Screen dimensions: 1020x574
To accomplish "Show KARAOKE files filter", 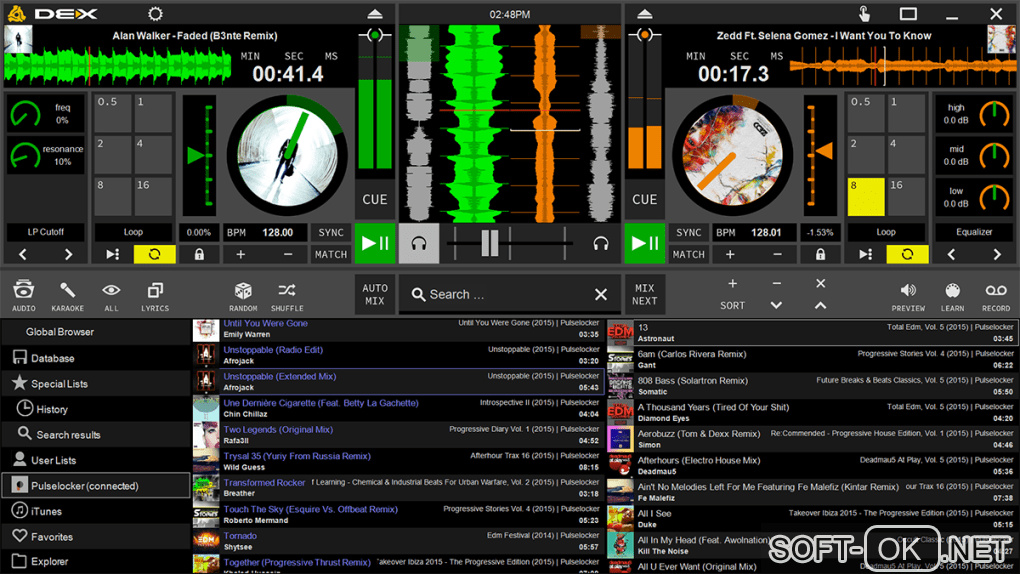I will [x=68, y=295].
